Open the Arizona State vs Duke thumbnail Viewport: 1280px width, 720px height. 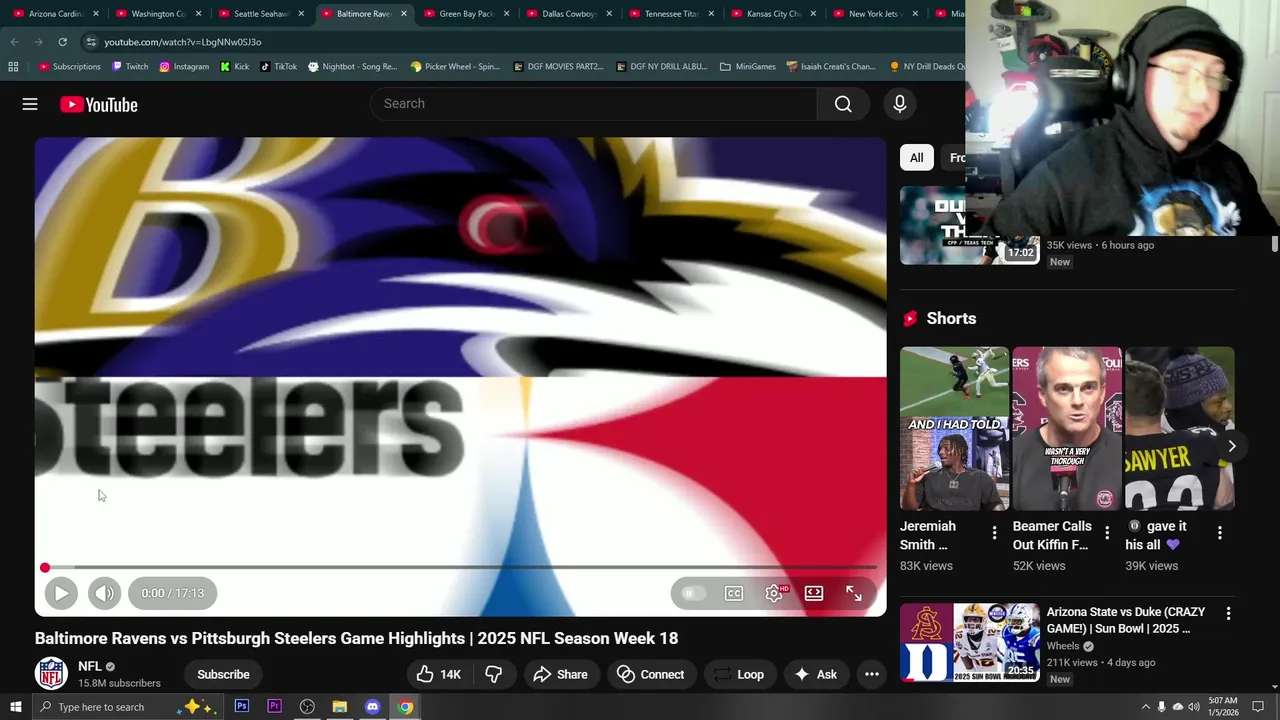(x=970, y=642)
